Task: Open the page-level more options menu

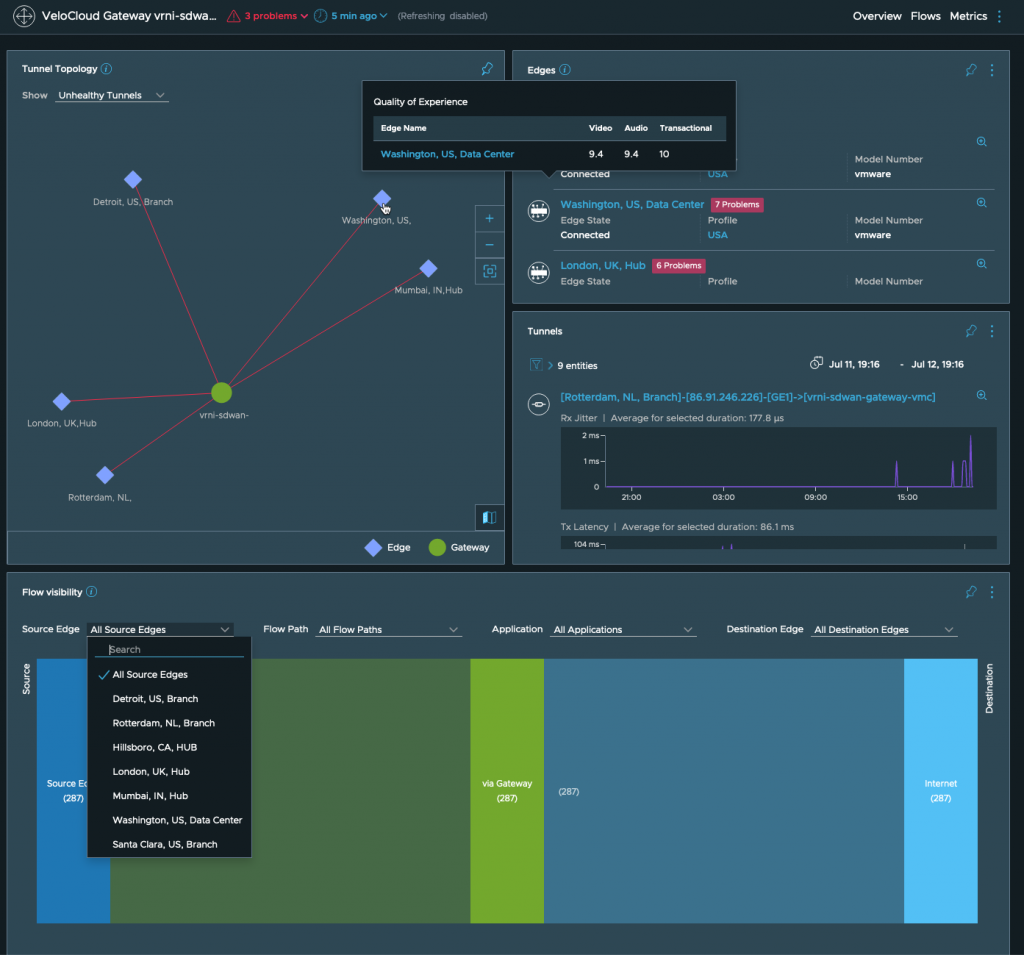Action: point(999,16)
